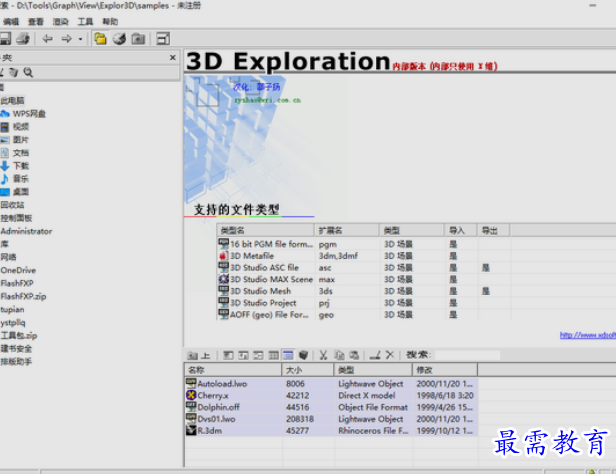The image size is (616, 474).
Task: Open the 查看 menu
Action: point(36,22)
